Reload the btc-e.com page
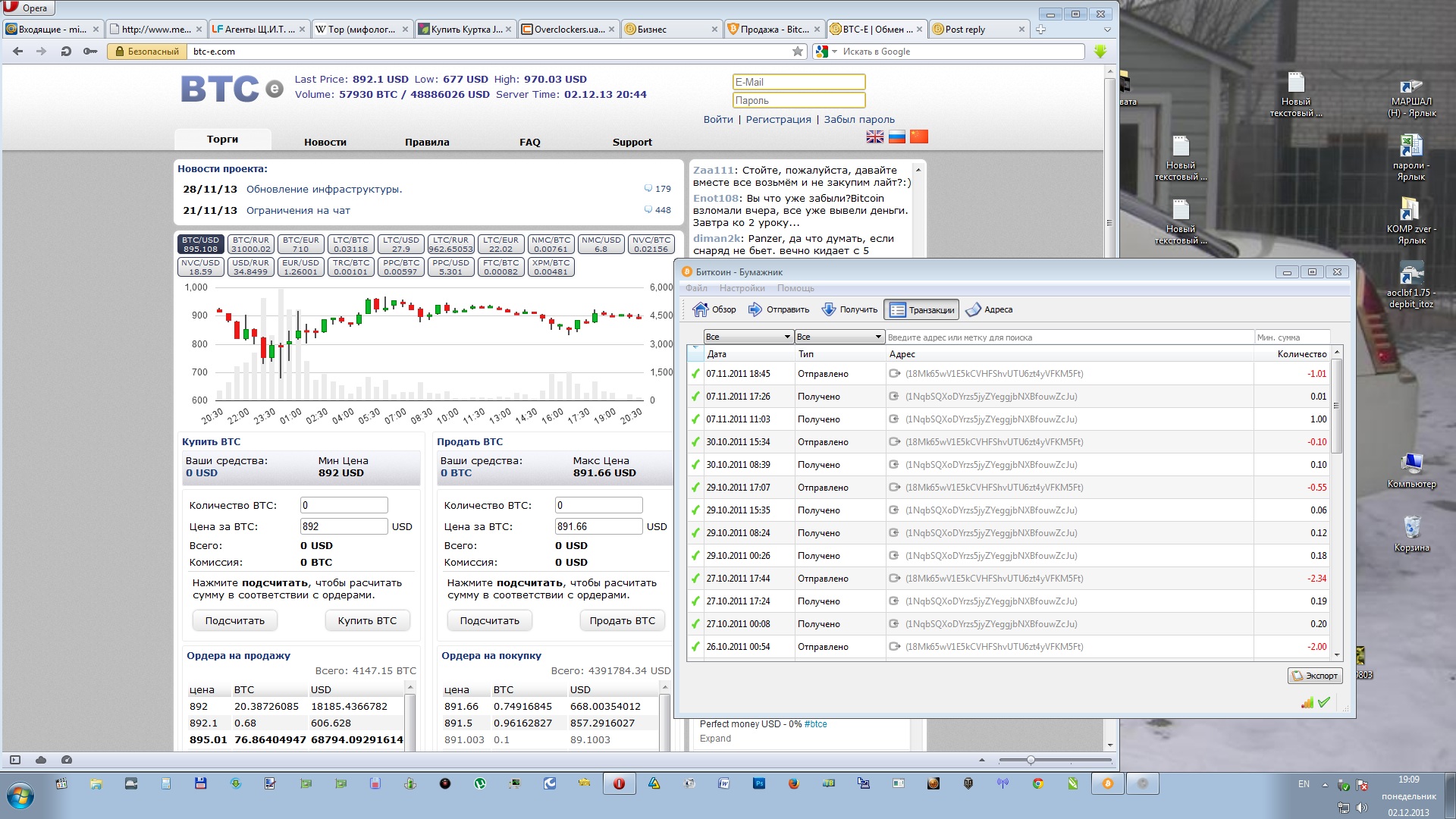Screen dimensions: 1456x819 click(x=66, y=52)
